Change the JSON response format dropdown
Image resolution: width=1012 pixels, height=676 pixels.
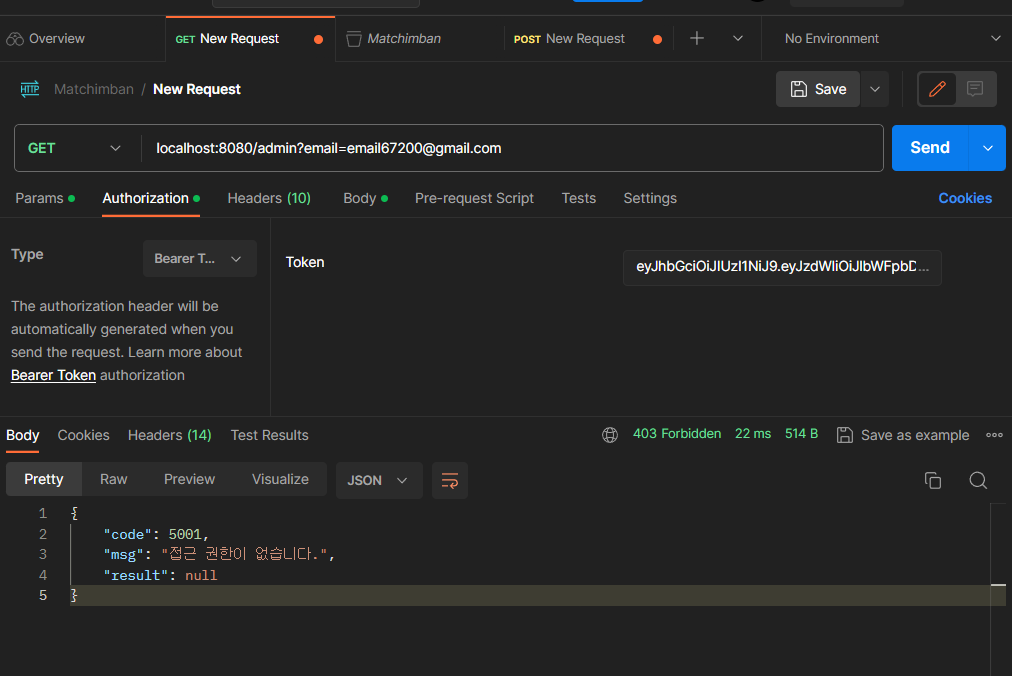[379, 480]
